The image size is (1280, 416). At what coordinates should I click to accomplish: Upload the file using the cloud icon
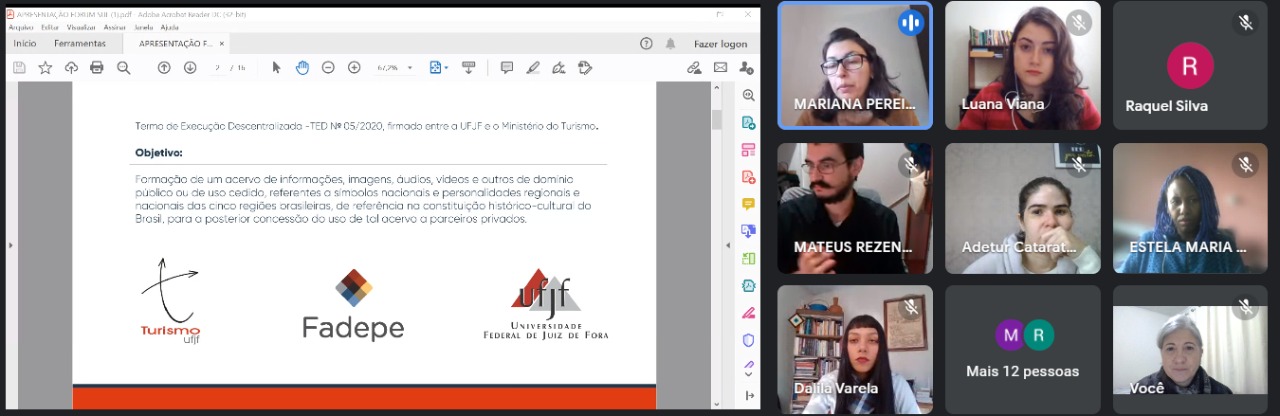pos(71,67)
